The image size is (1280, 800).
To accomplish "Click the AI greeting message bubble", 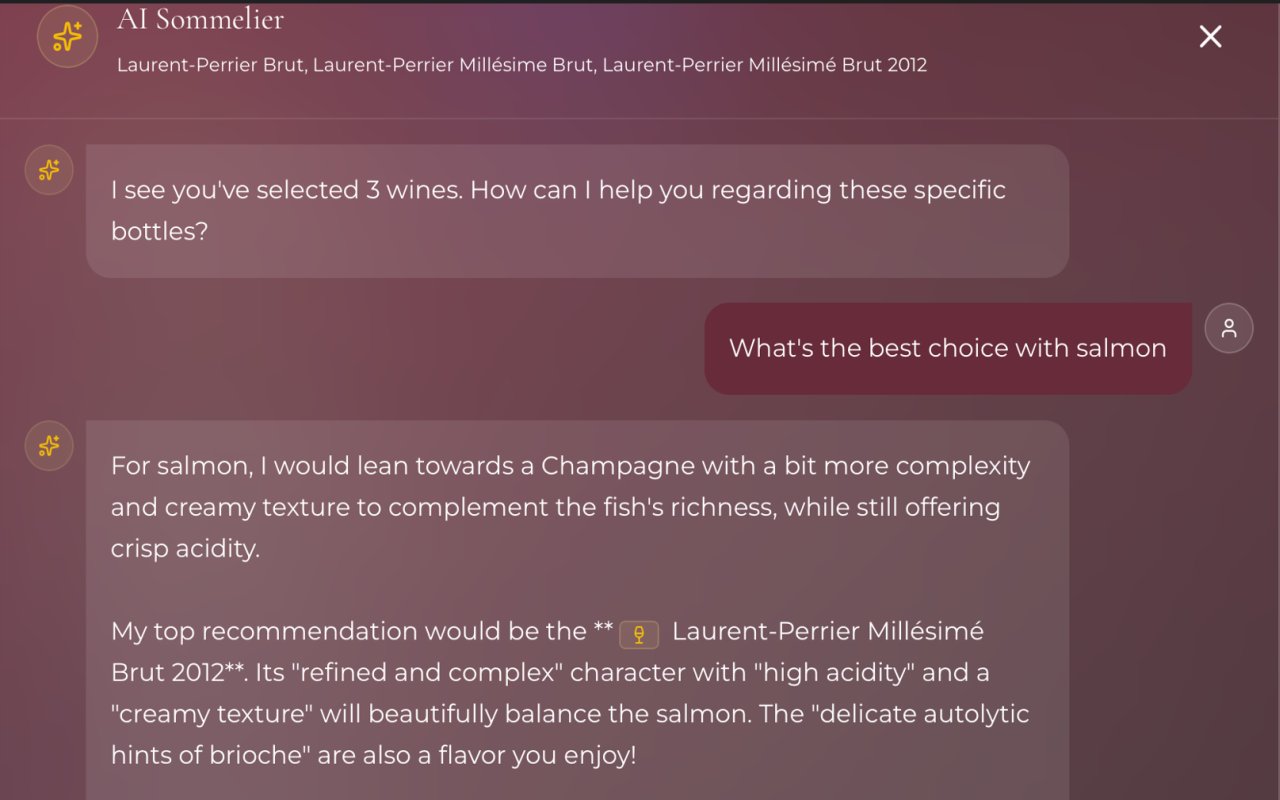I will [577, 210].
